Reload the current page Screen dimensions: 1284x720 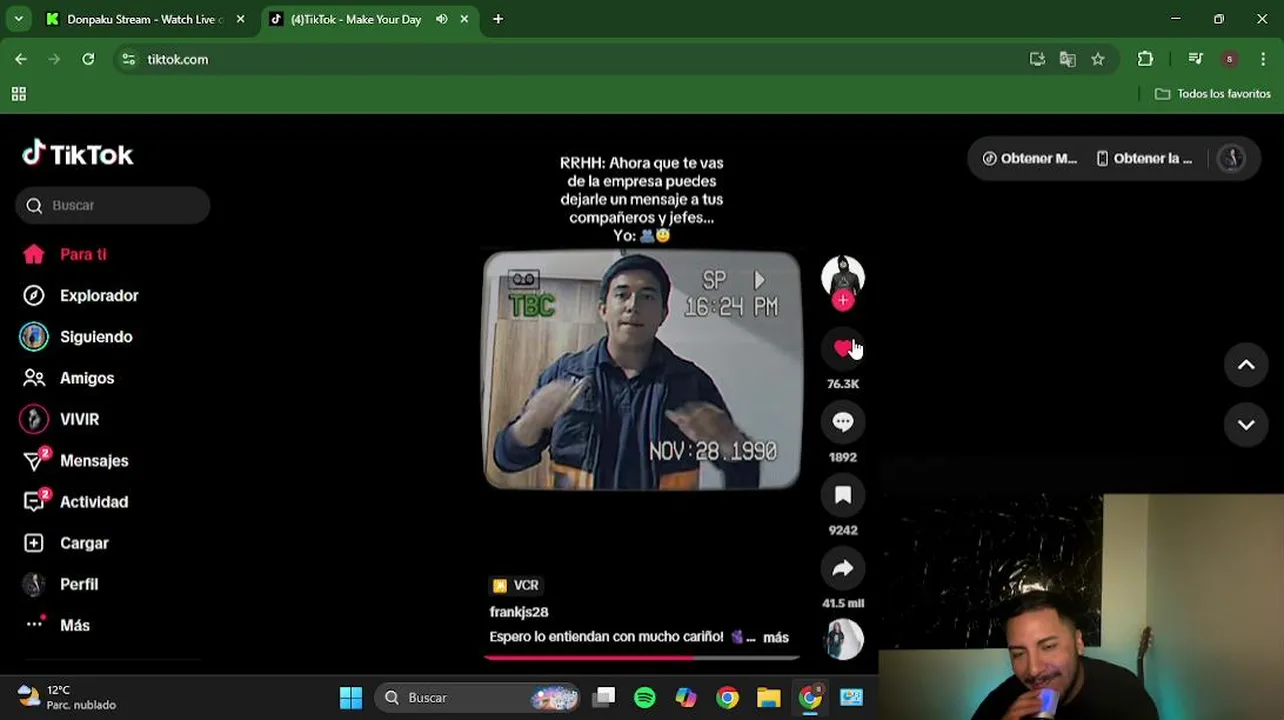[x=88, y=59]
